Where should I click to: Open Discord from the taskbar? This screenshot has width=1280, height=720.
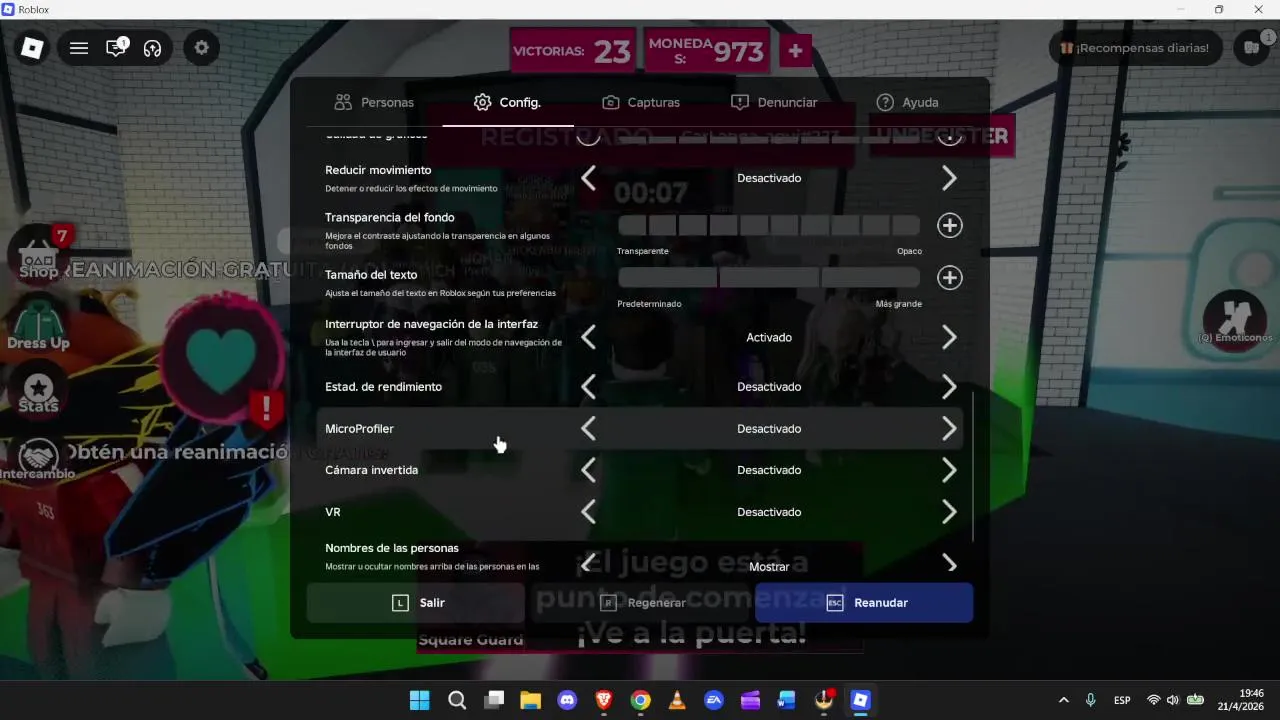[567, 700]
